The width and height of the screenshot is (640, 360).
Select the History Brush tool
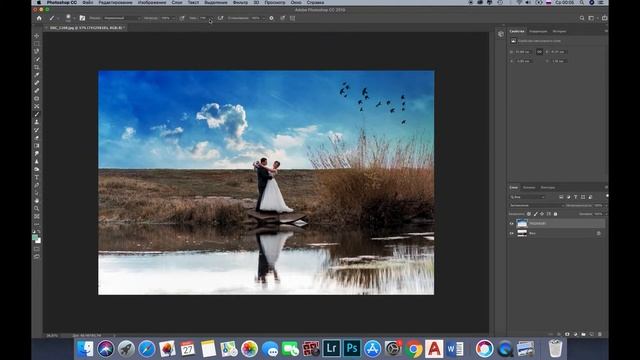tap(37, 130)
